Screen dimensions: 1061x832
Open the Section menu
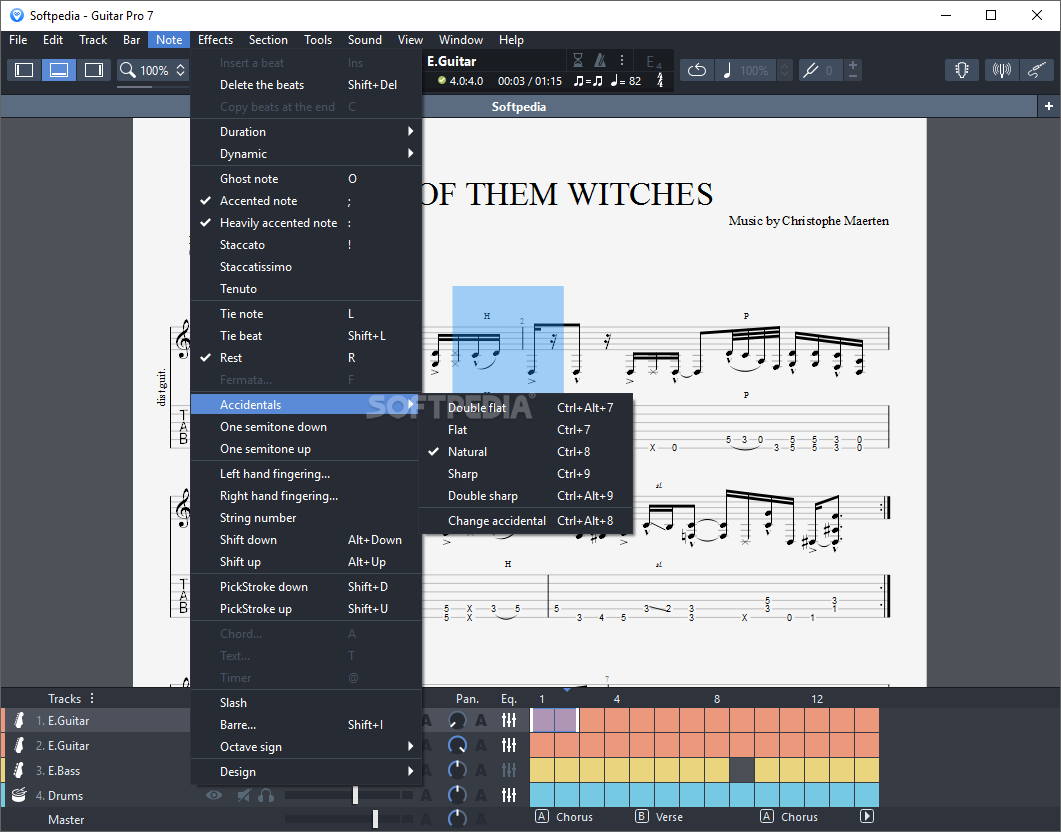[x=268, y=40]
